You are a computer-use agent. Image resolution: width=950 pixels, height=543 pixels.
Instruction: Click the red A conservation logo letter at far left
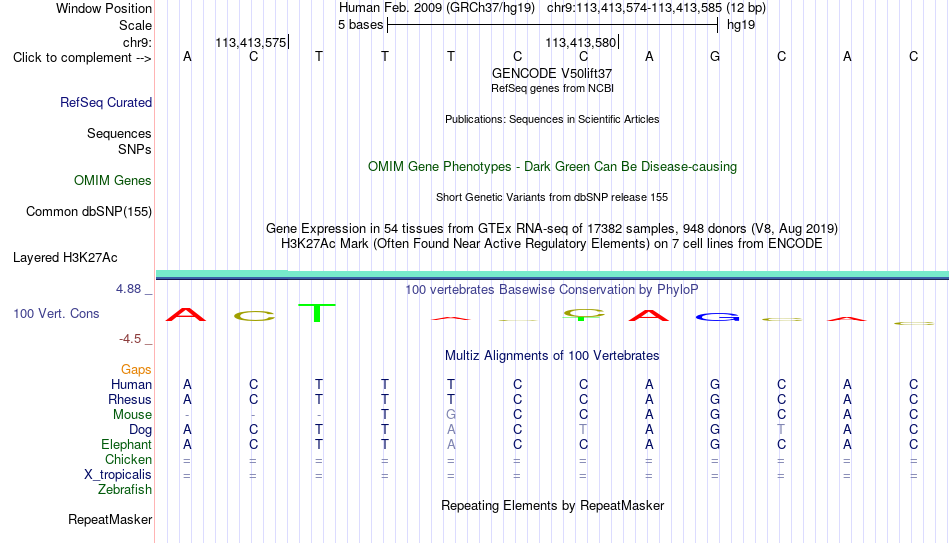pyautogui.click(x=186, y=315)
